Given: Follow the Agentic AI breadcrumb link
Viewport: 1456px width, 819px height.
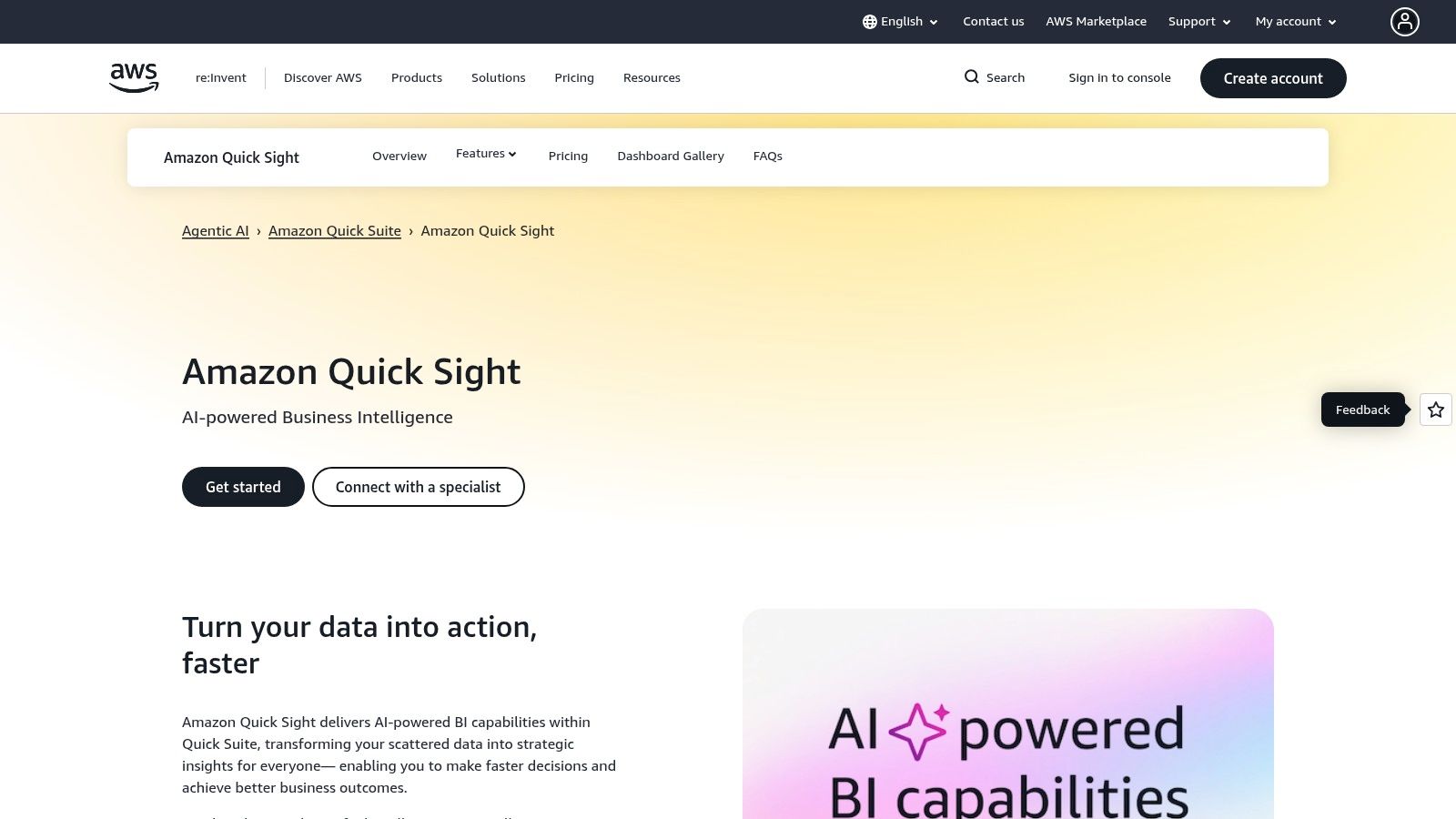Looking at the screenshot, I should (x=216, y=231).
